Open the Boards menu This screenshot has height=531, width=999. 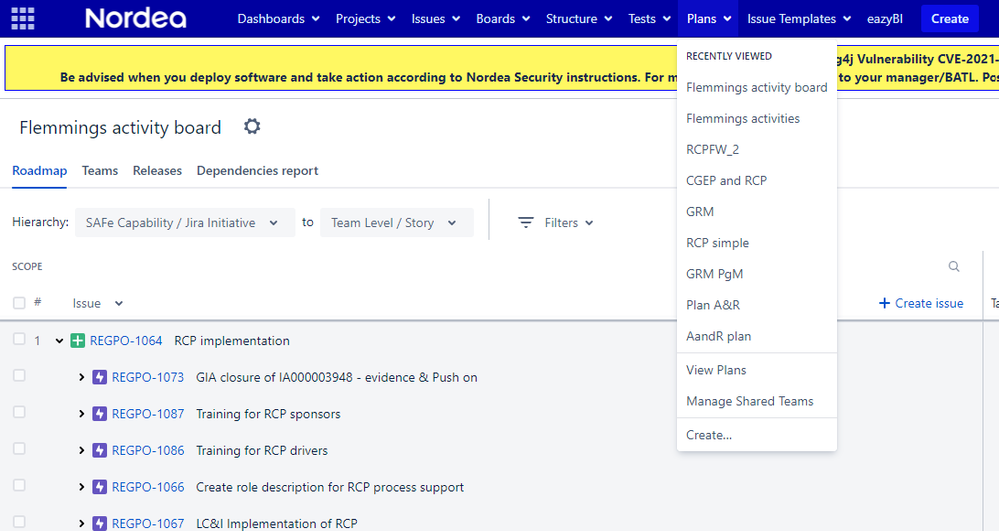coord(503,18)
